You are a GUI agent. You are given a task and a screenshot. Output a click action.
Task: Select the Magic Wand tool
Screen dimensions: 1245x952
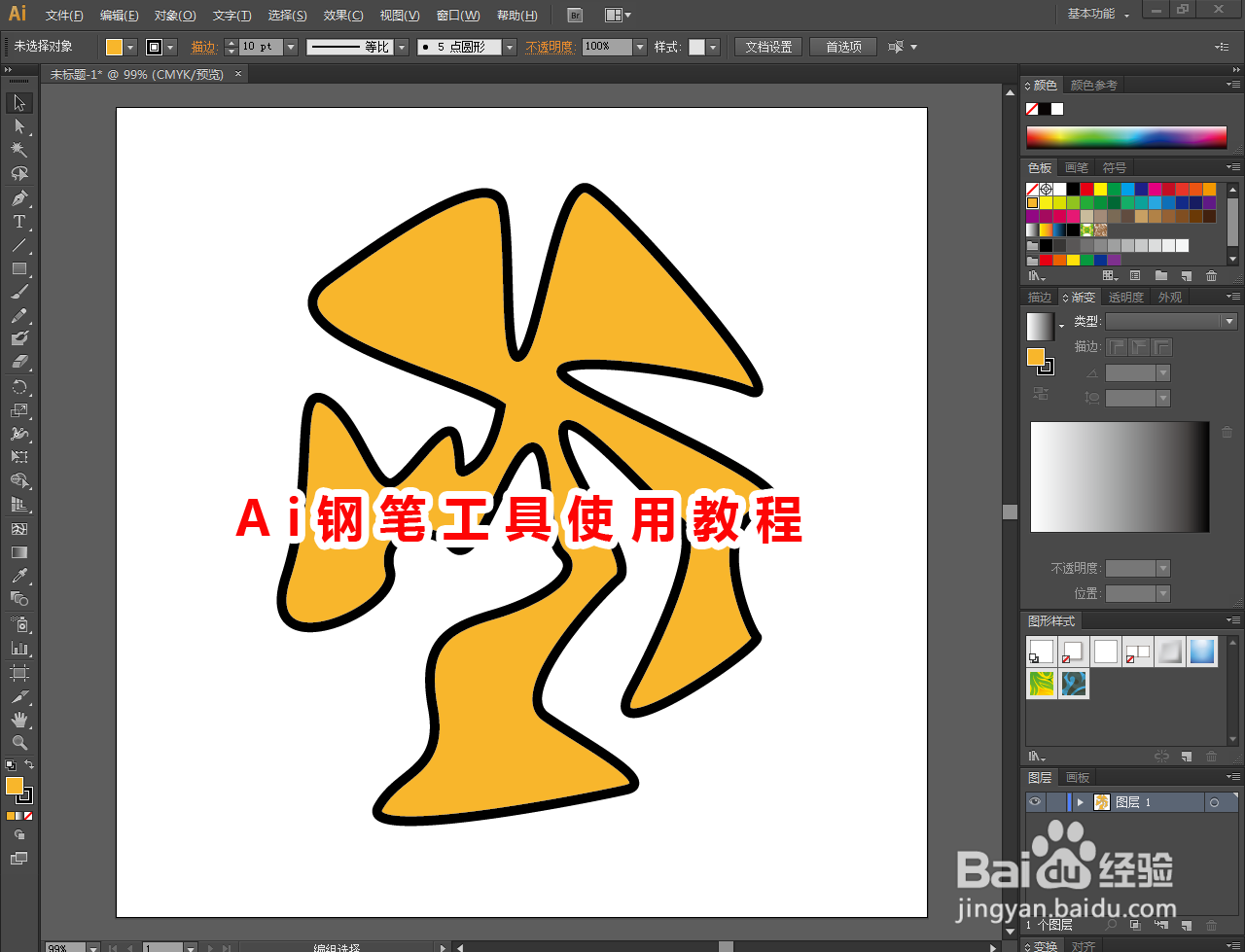(18, 149)
